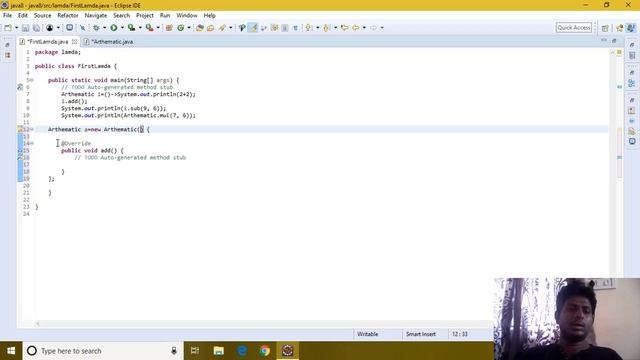Image resolution: width=640 pixels, height=360 pixels.
Task: Click the Open Perspective icon
Action: [605, 28]
